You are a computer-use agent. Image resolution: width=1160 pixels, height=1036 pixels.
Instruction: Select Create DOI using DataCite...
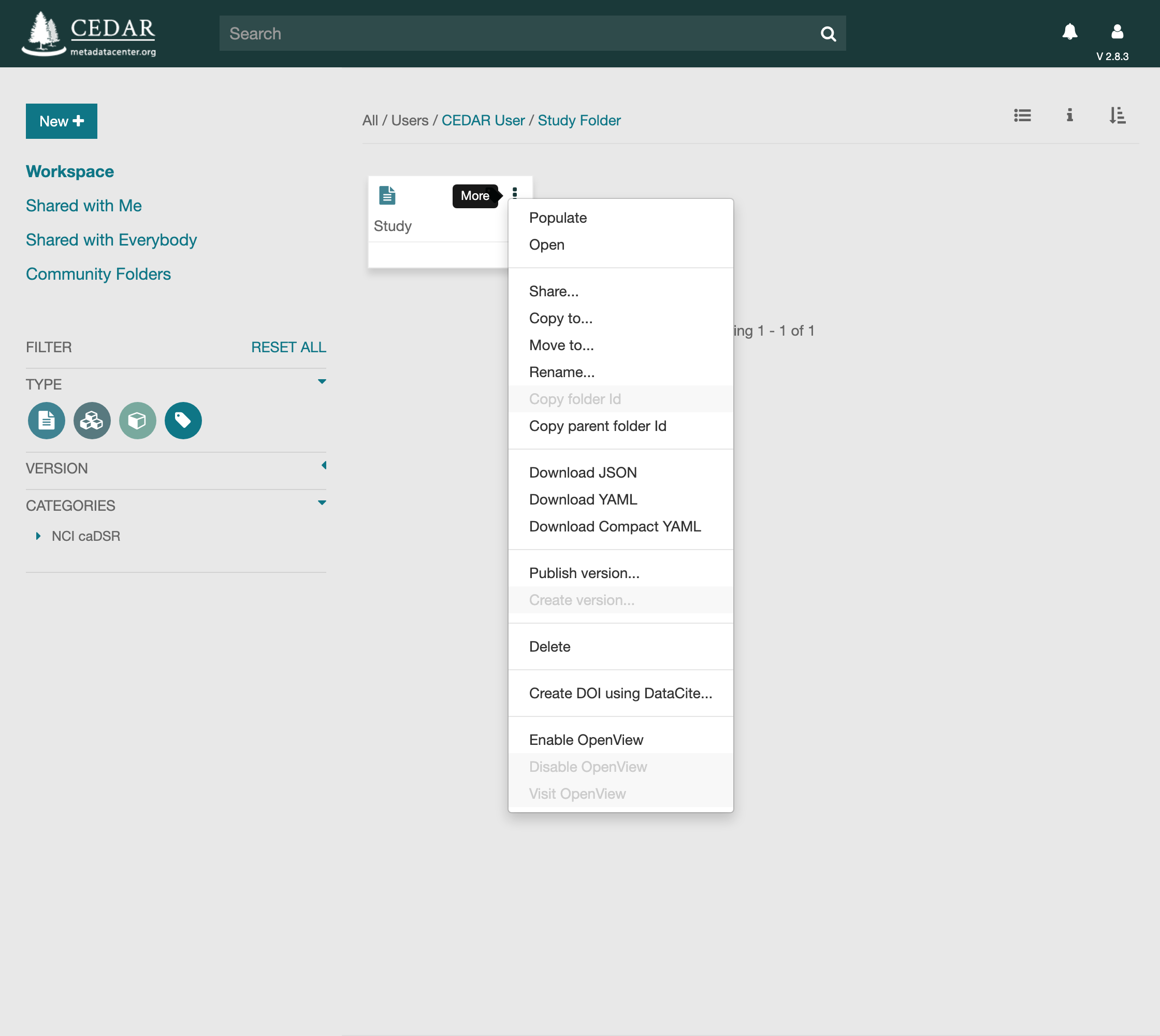620,693
